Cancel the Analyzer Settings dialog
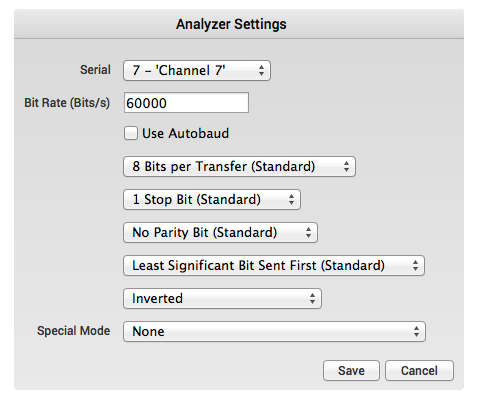The image size is (478, 410). [419, 370]
